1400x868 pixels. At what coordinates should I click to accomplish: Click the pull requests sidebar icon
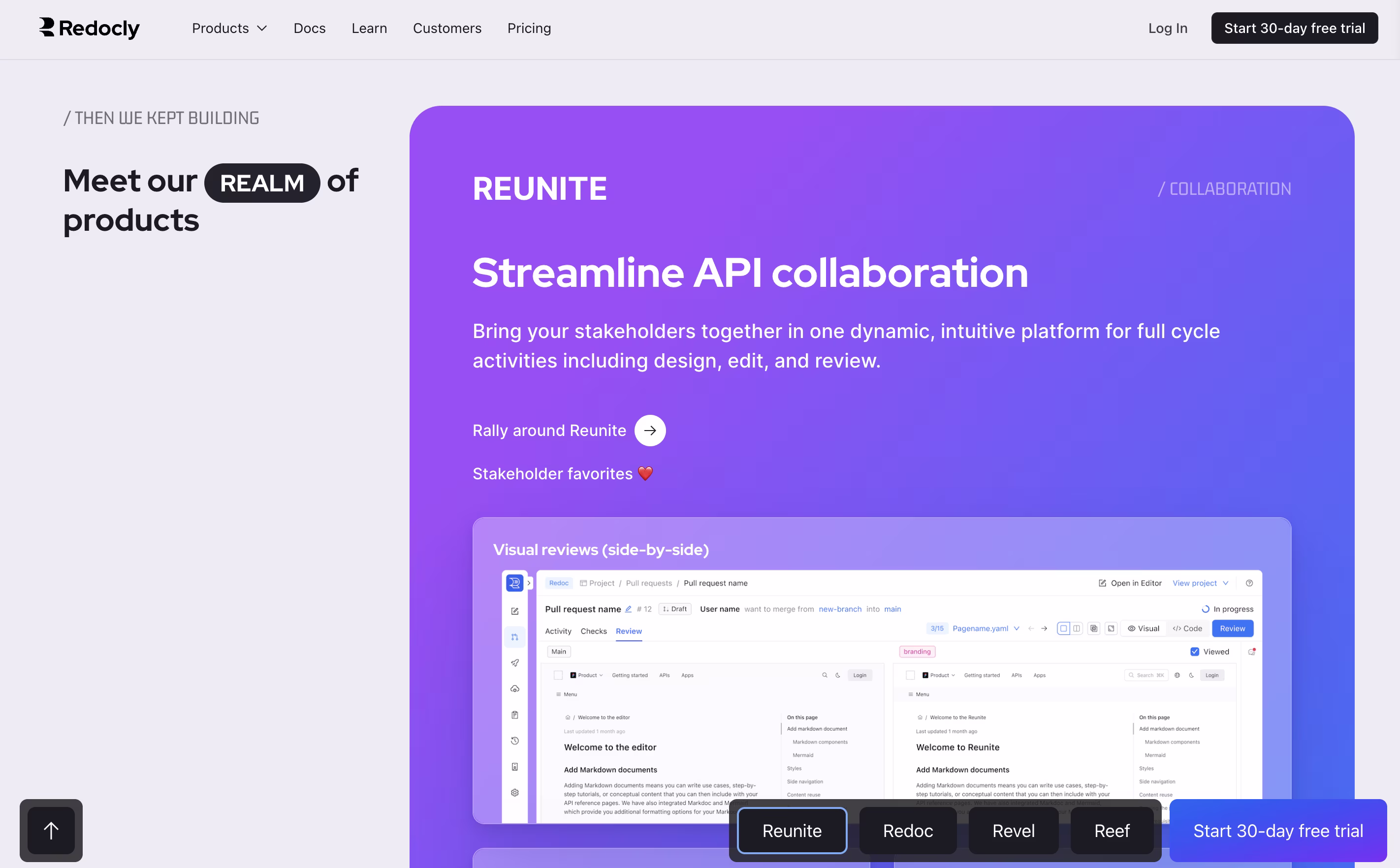point(514,637)
